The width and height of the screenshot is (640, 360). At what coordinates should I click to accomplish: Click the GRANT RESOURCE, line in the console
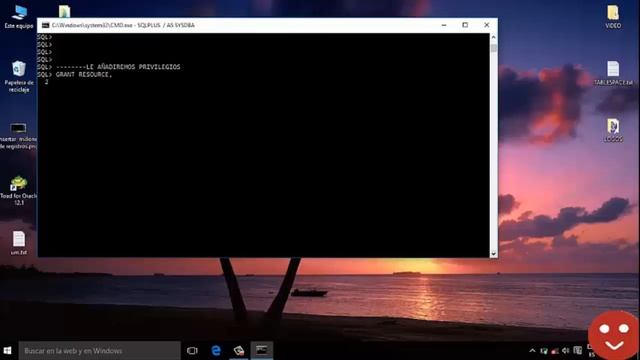84,74
